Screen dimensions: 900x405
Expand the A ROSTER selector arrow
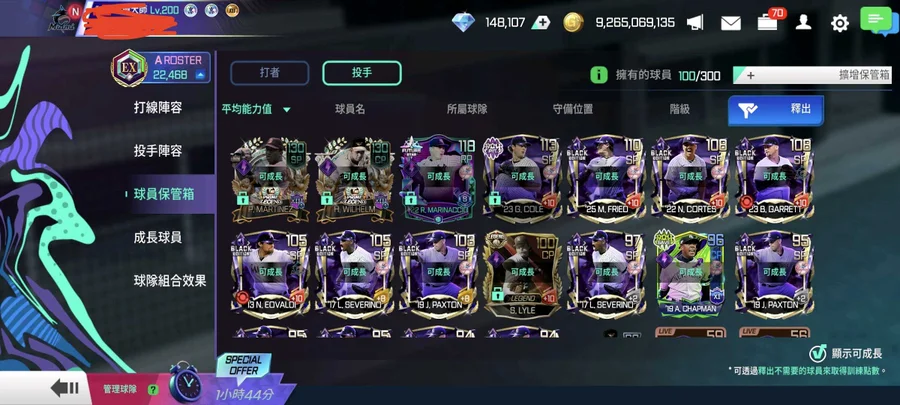(x=200, y=75)
